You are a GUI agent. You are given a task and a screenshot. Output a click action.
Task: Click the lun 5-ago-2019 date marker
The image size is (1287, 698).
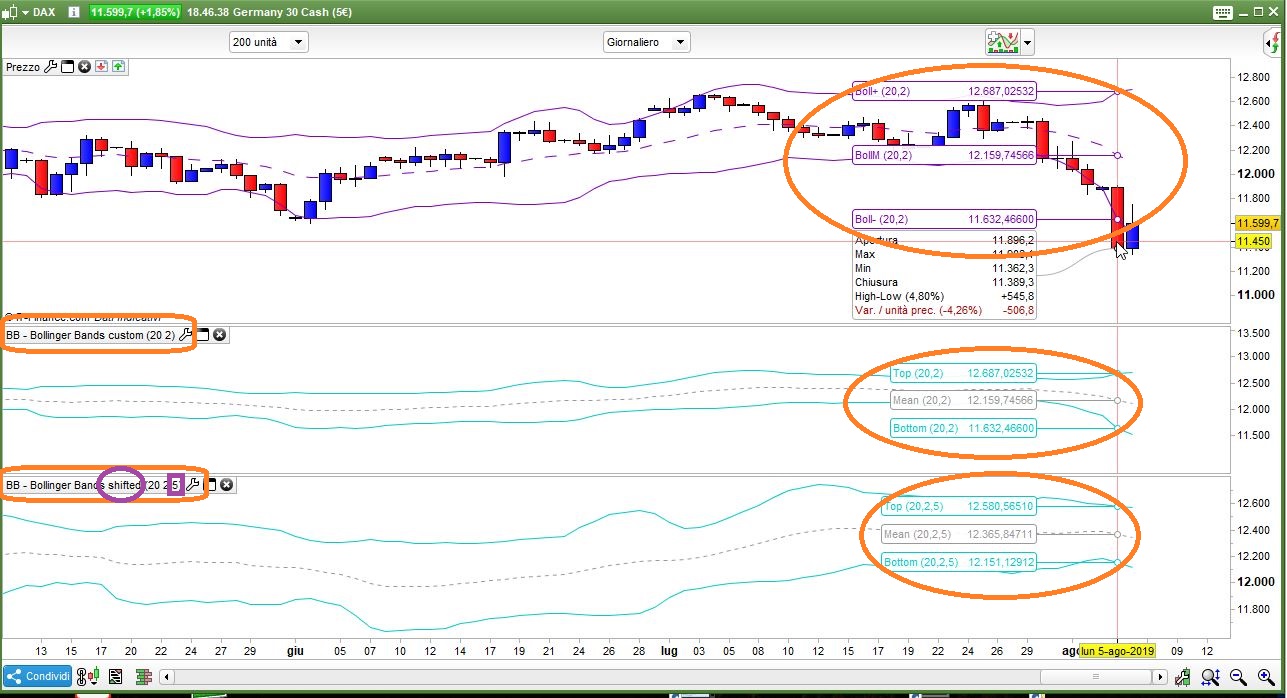tap(1117, 650)
